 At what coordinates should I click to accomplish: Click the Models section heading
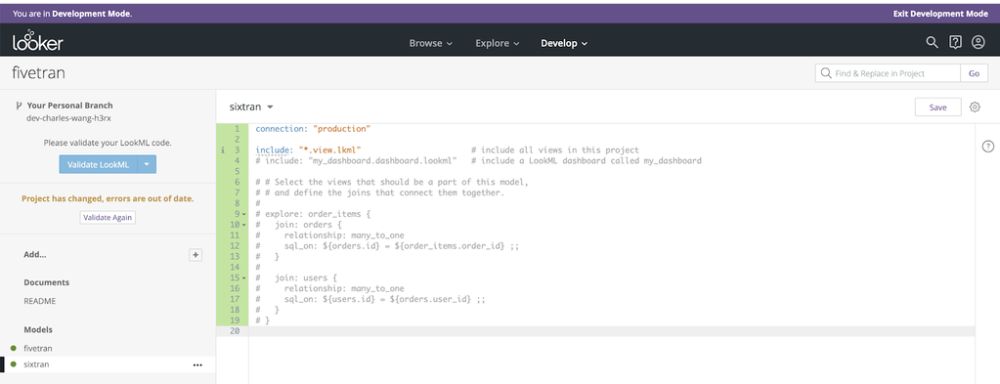pyautogui.click(x=38, y=330)
